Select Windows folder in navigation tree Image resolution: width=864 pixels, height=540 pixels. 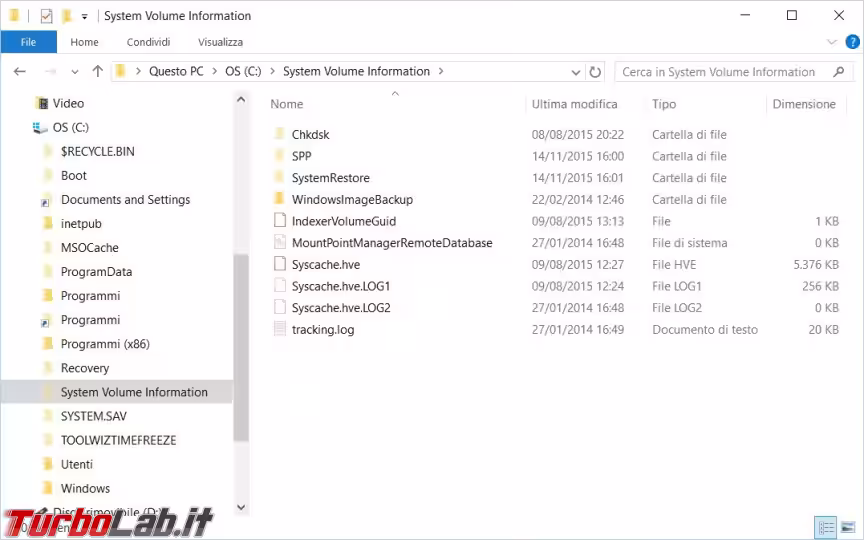85,488
